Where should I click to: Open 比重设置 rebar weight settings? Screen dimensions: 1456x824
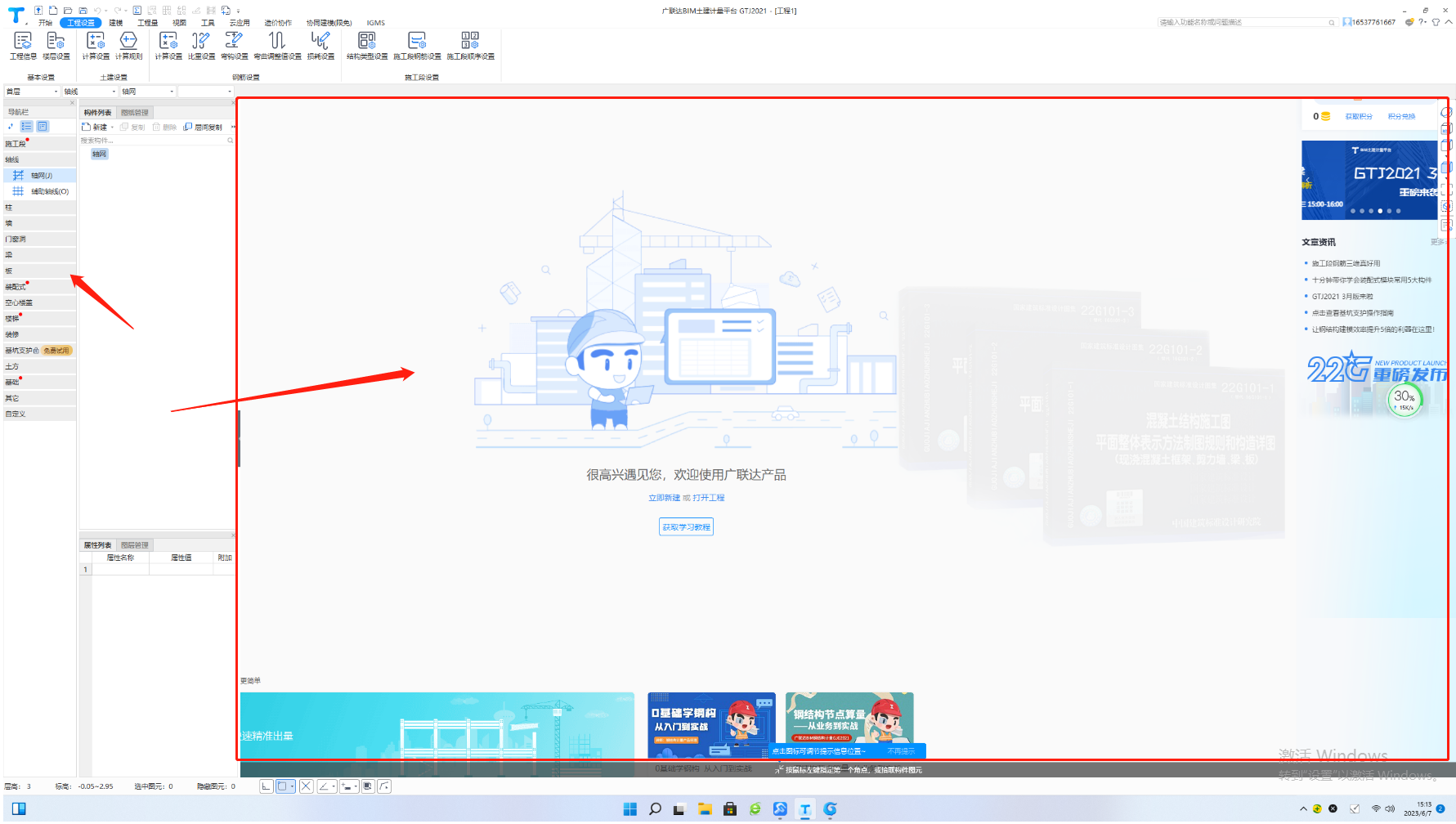[201, 46]
